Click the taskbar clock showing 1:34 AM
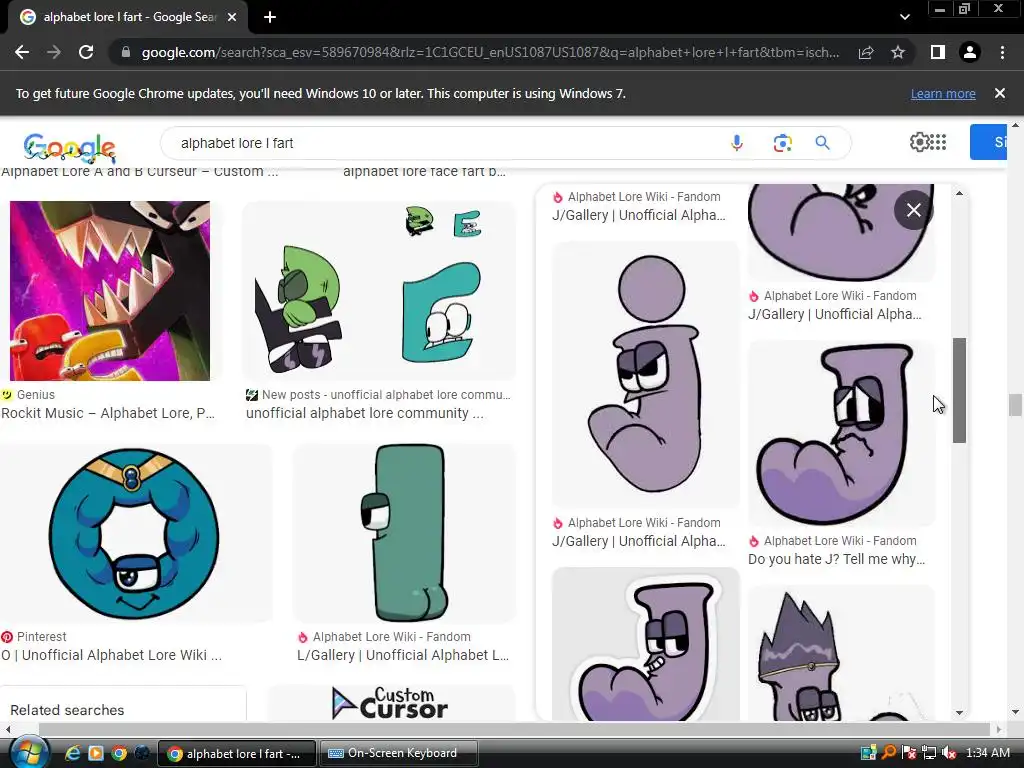 point(987,753)
